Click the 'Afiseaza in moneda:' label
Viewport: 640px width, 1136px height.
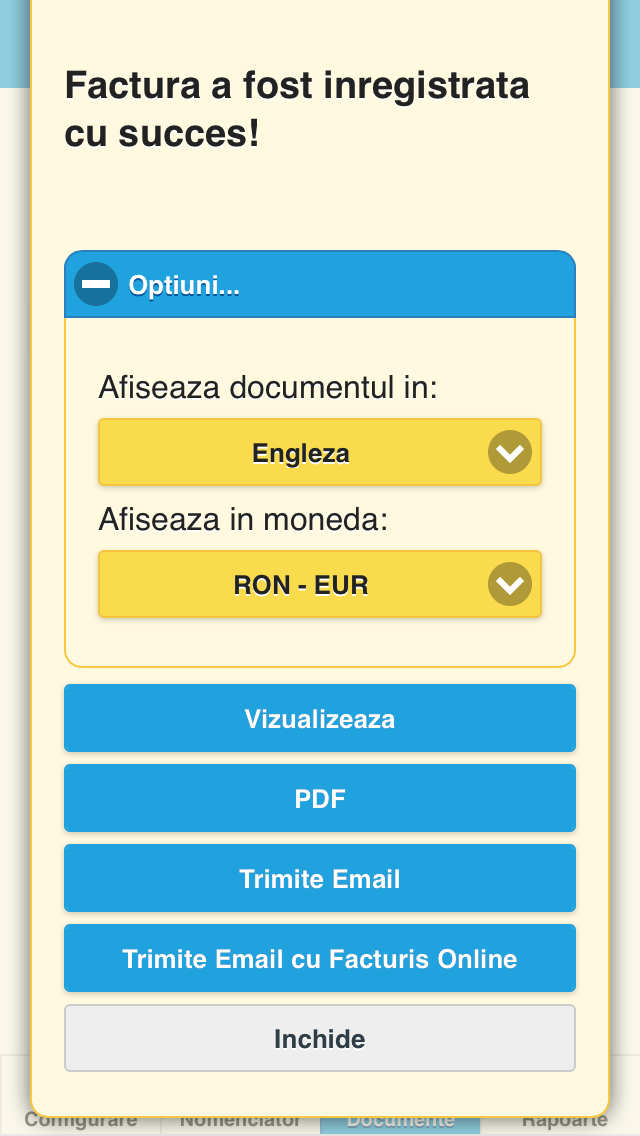[244, 519]
